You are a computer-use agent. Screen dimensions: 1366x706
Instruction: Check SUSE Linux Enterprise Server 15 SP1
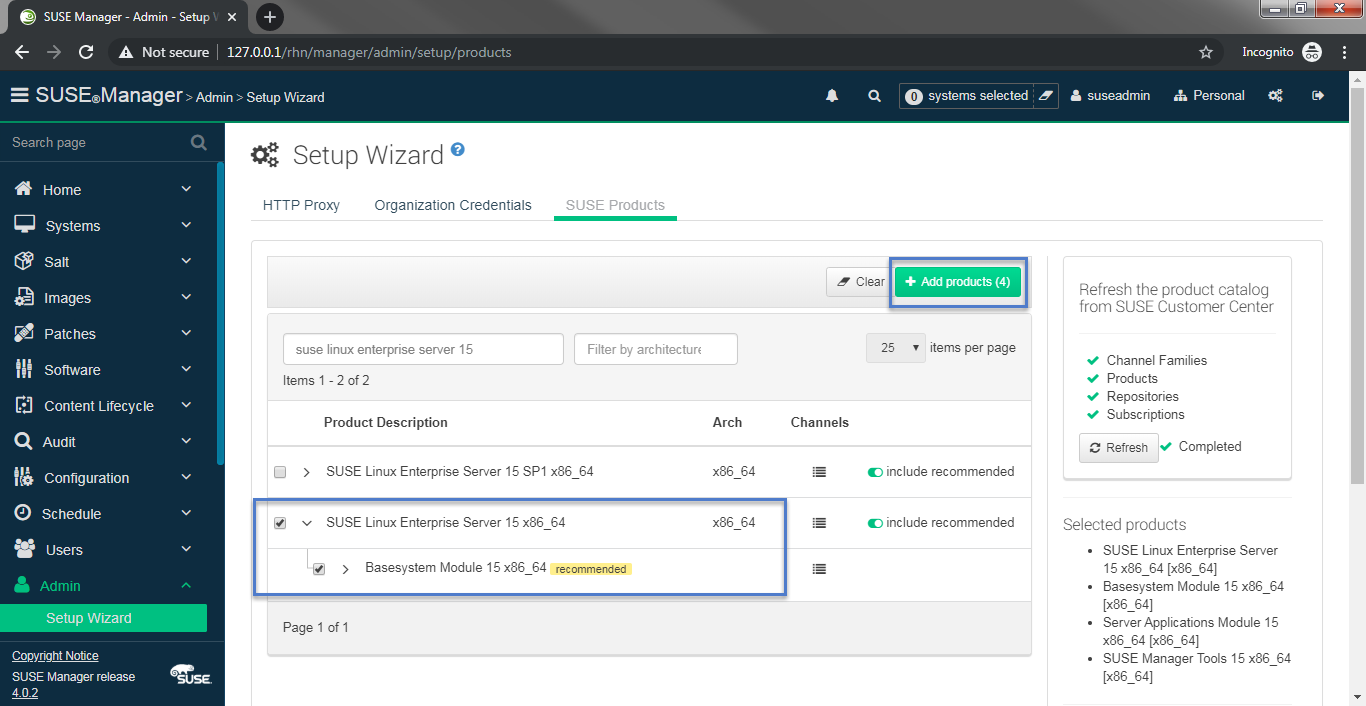pyautogui.click(x=280, y=471)
